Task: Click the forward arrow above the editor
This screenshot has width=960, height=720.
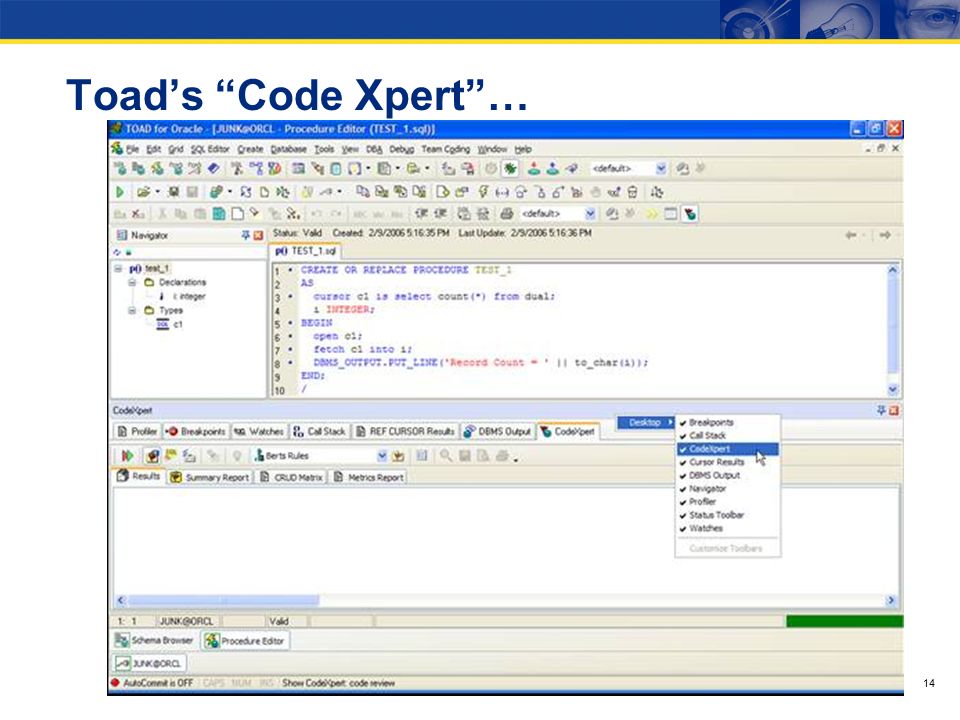Action: 885,235
